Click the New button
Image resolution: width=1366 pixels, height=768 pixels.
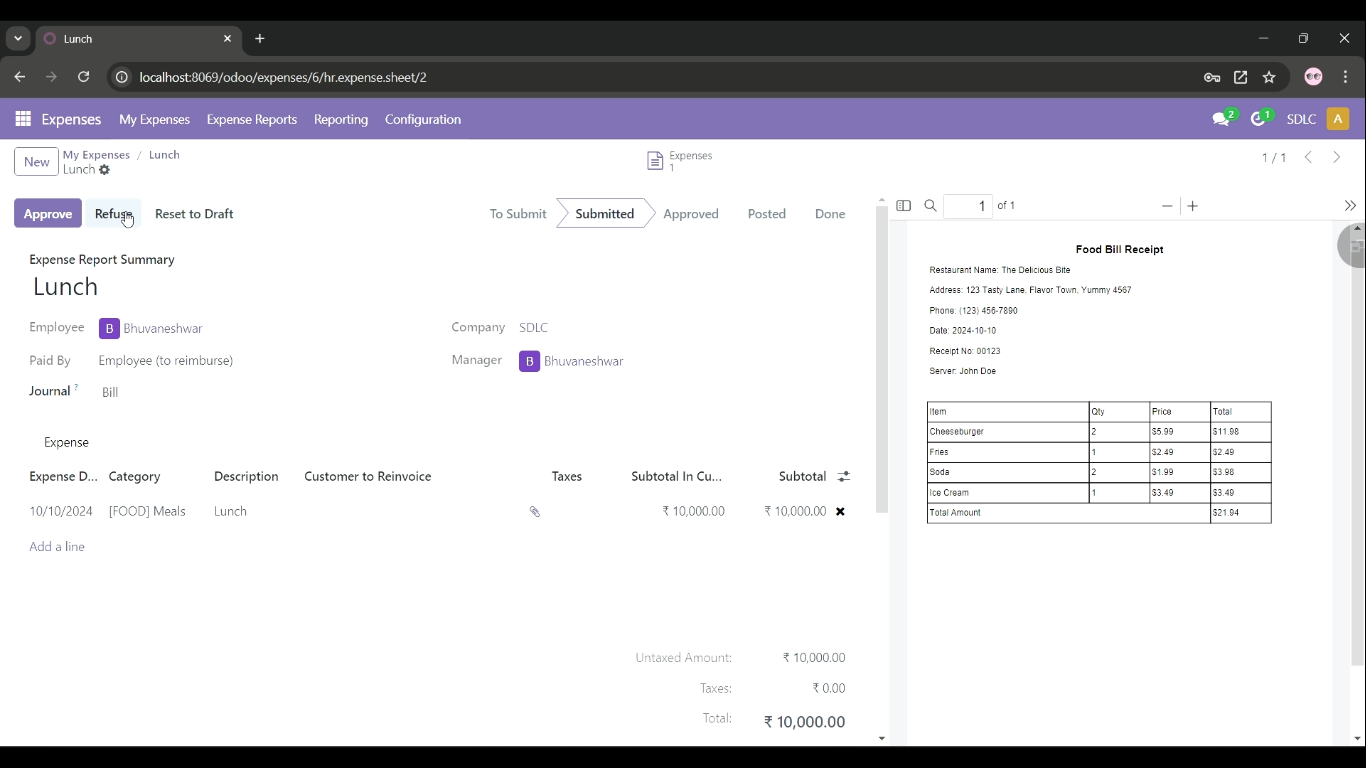[36, 162]
